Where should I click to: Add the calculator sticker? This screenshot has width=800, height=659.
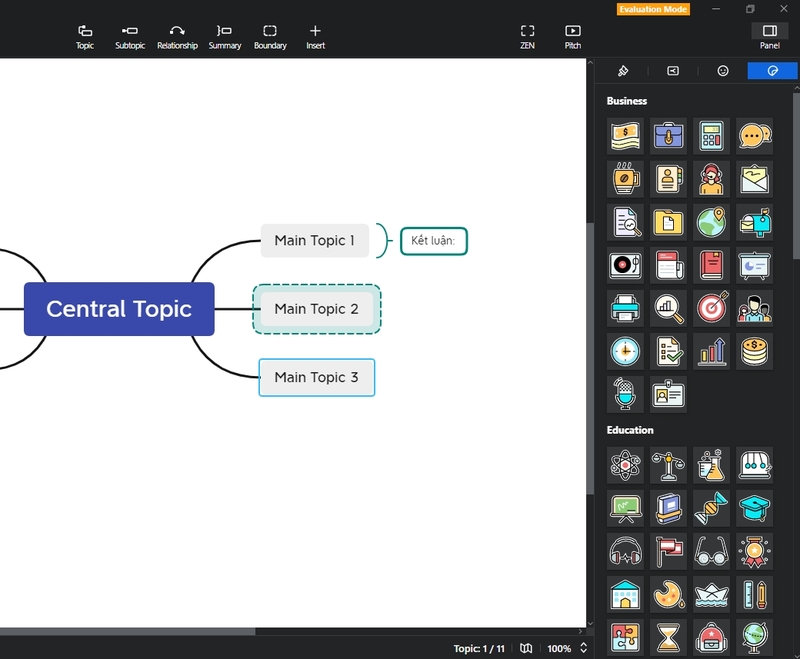[x=711, y=135]
